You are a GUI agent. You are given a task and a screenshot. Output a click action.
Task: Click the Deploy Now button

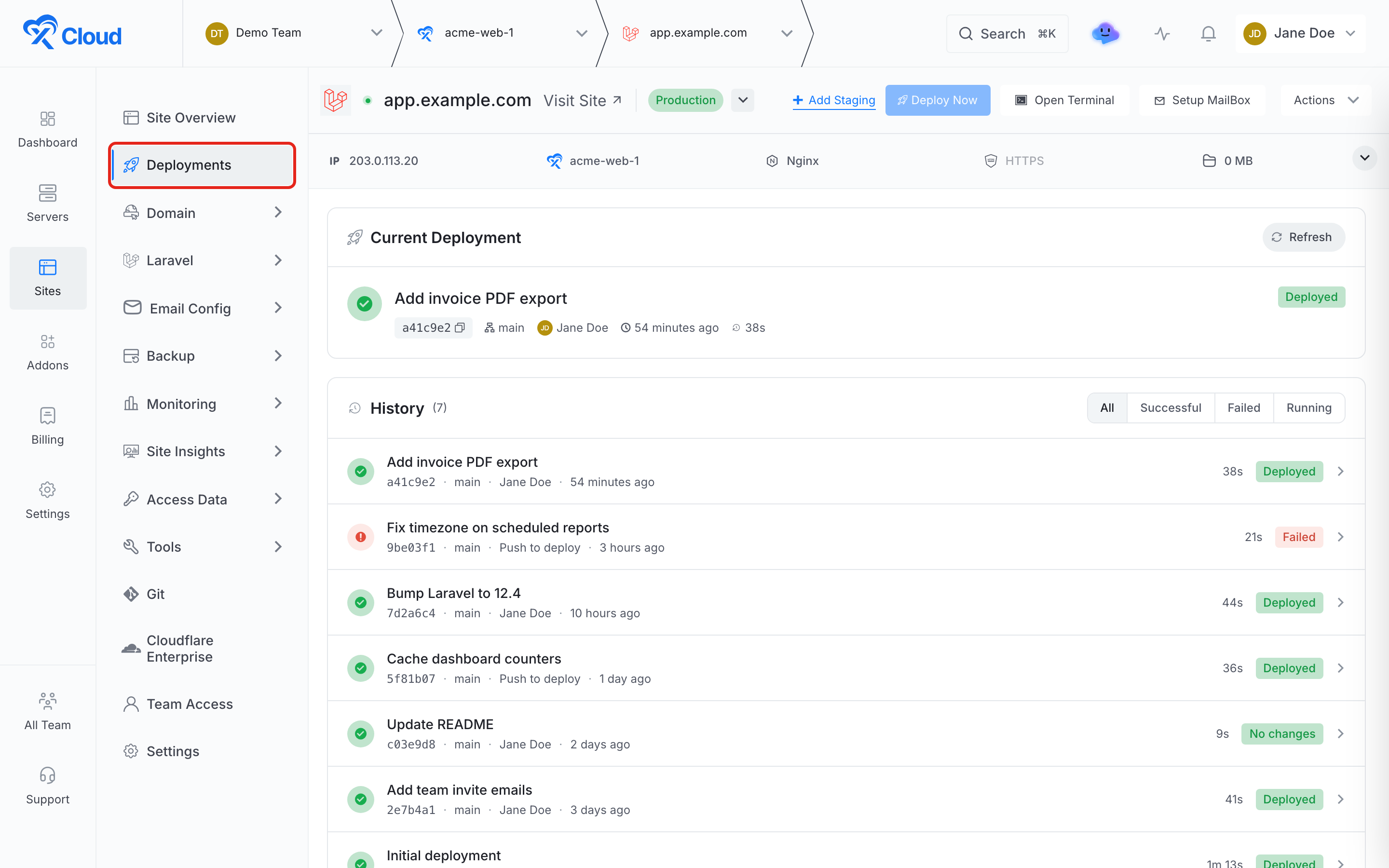(x=937, y=100)
